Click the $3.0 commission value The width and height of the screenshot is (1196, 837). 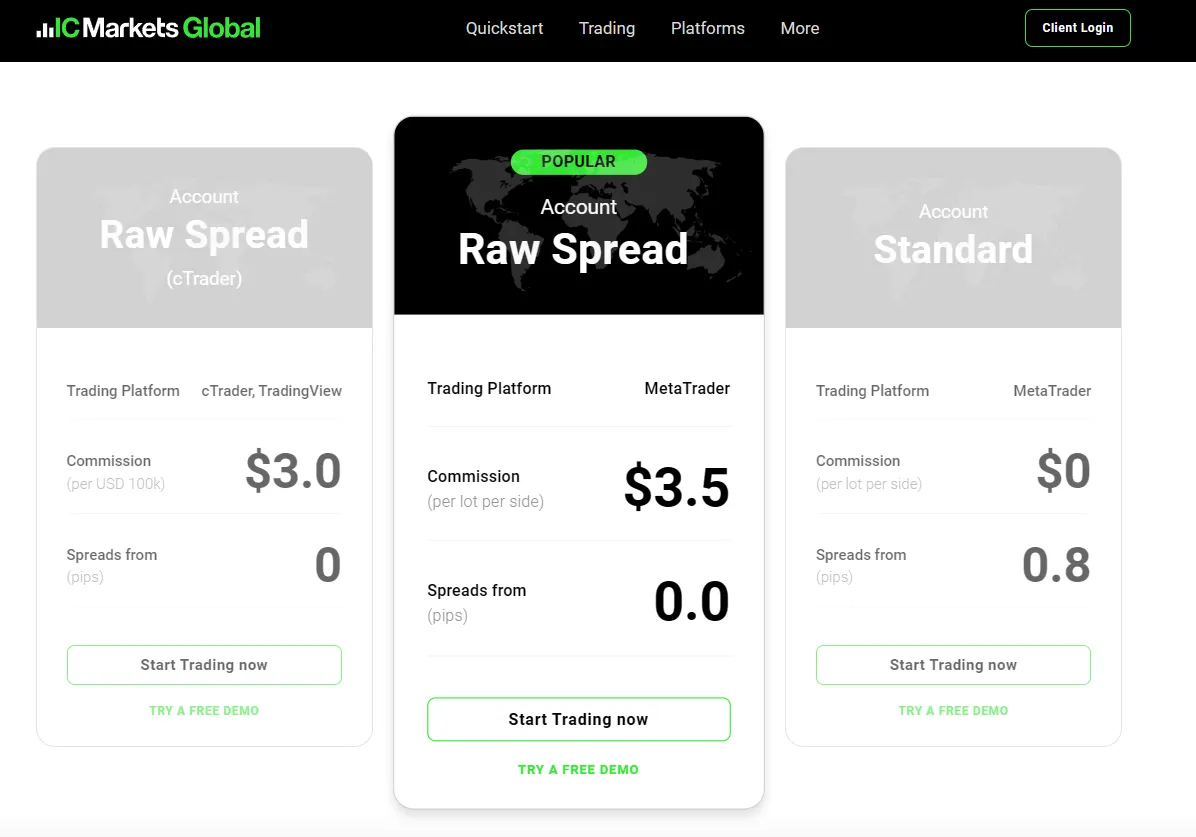tap(293, 471)
